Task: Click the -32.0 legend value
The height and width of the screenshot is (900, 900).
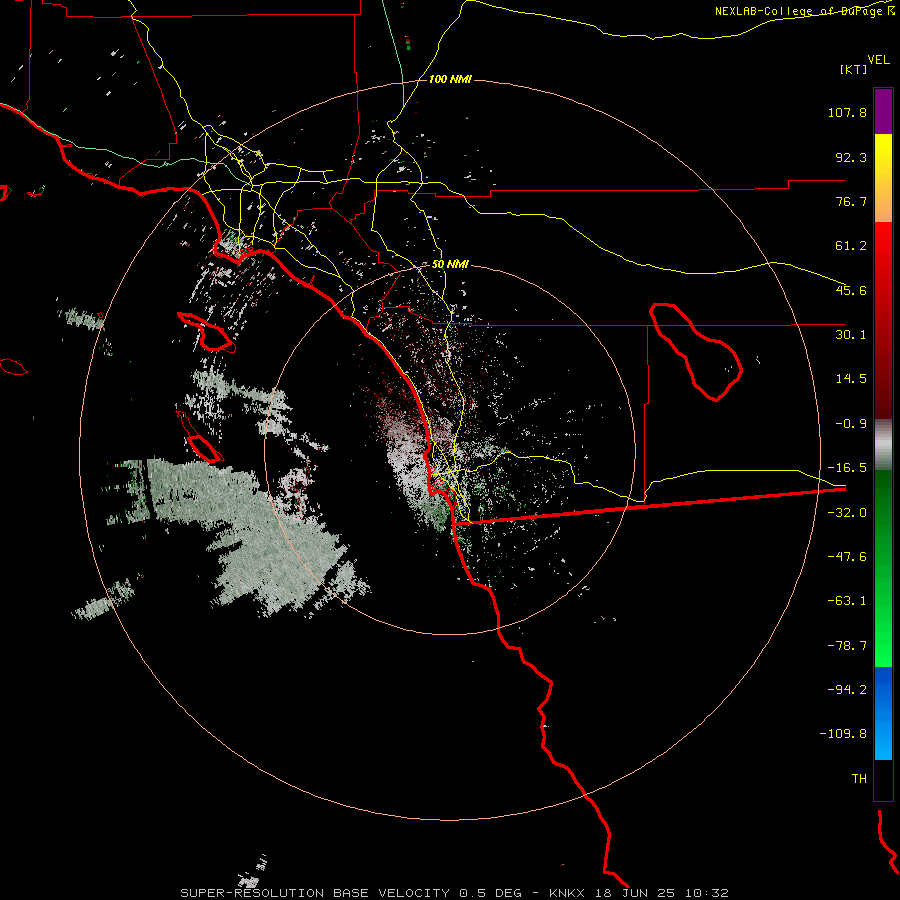Action: [x=847, y=513]
